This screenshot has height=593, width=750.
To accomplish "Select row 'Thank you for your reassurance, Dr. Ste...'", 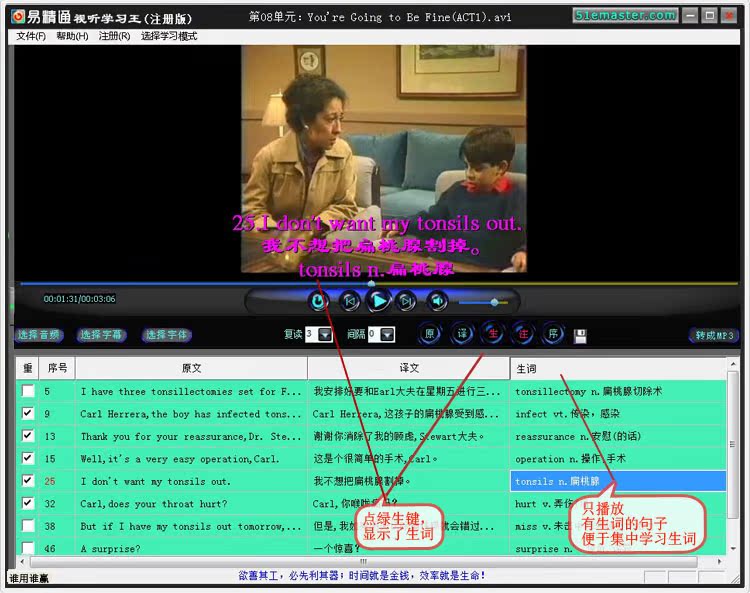I will (x=191, y=436).
